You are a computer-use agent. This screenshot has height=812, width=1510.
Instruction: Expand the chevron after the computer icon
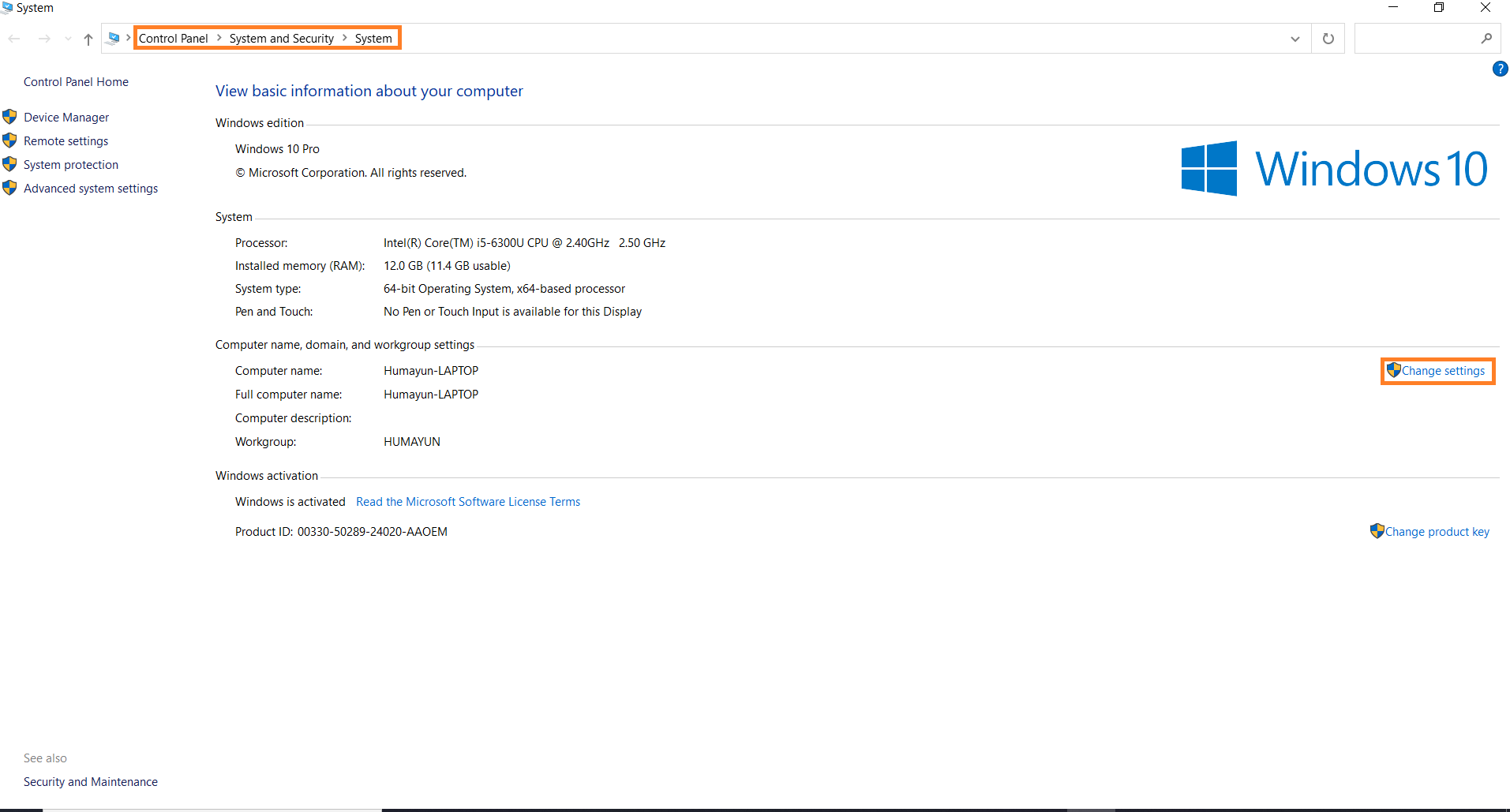coord(128,38)
